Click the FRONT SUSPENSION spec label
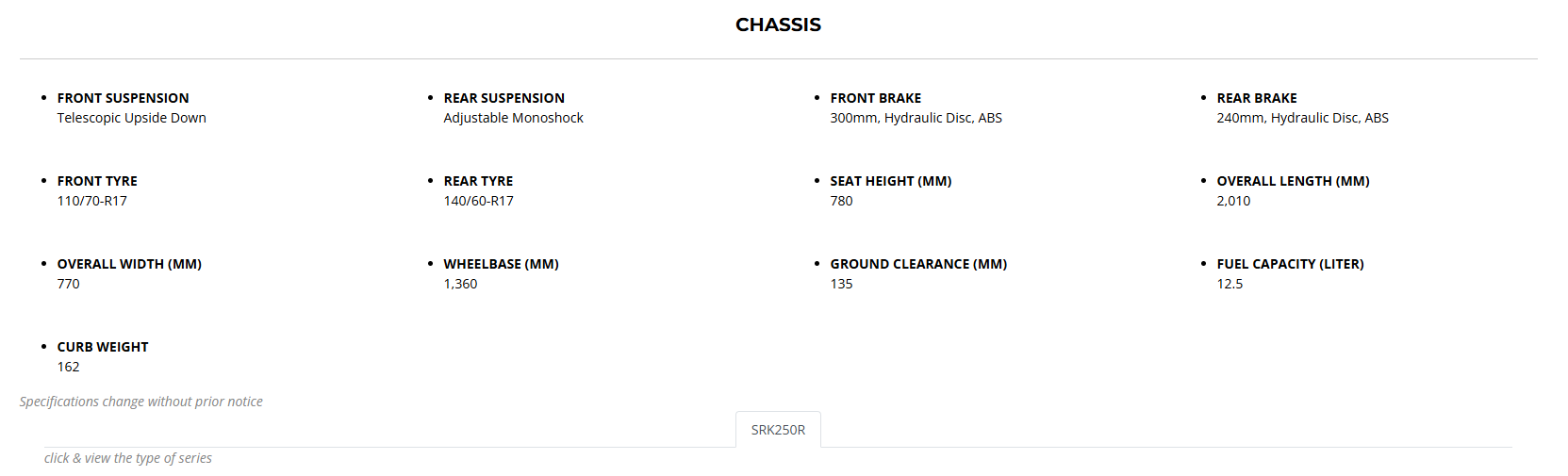This screenshot has width=1568, height=476. click(123, 98)
